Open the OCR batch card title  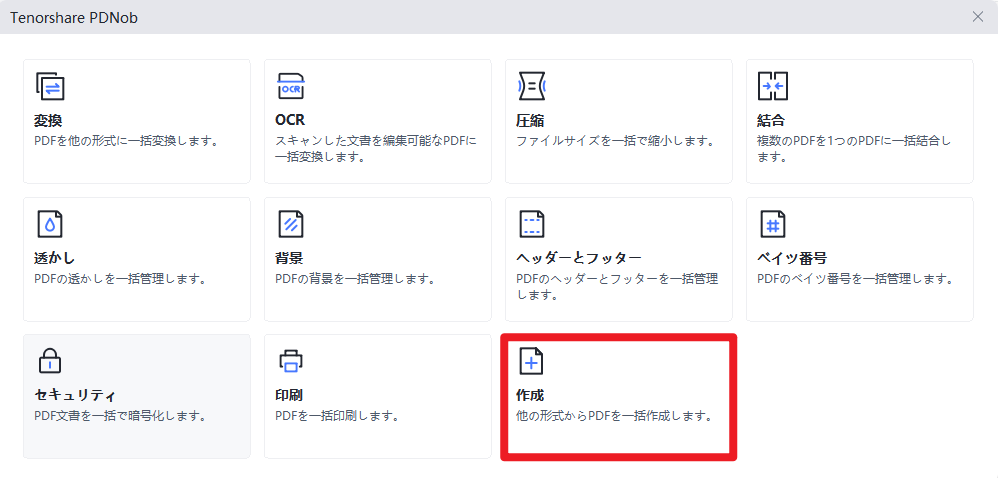(290, 121)
